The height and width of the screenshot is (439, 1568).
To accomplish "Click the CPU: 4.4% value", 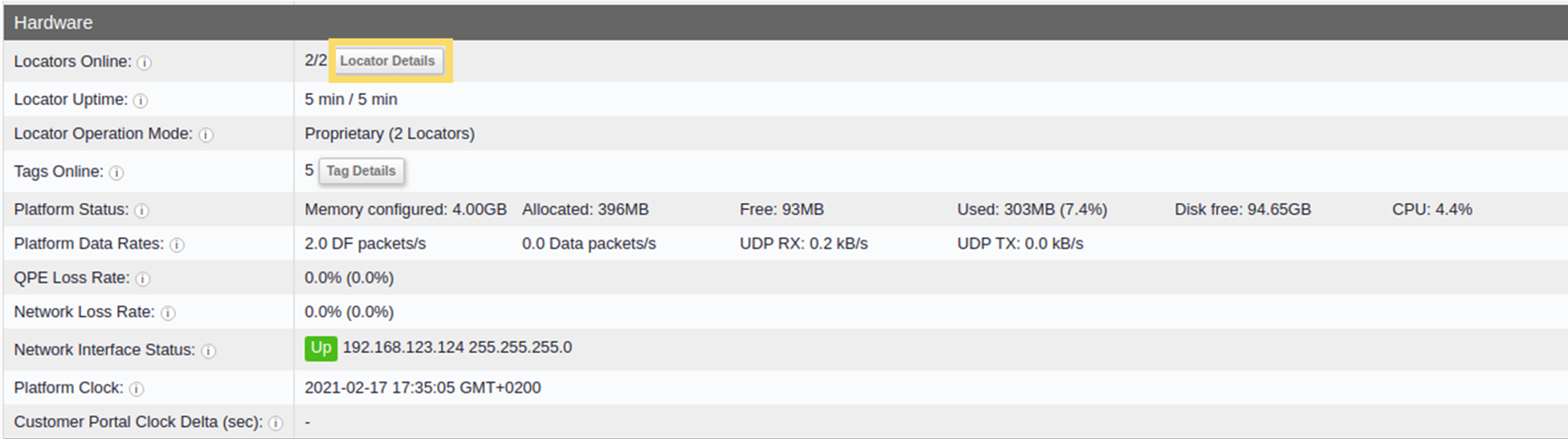I will (1432, 210).
